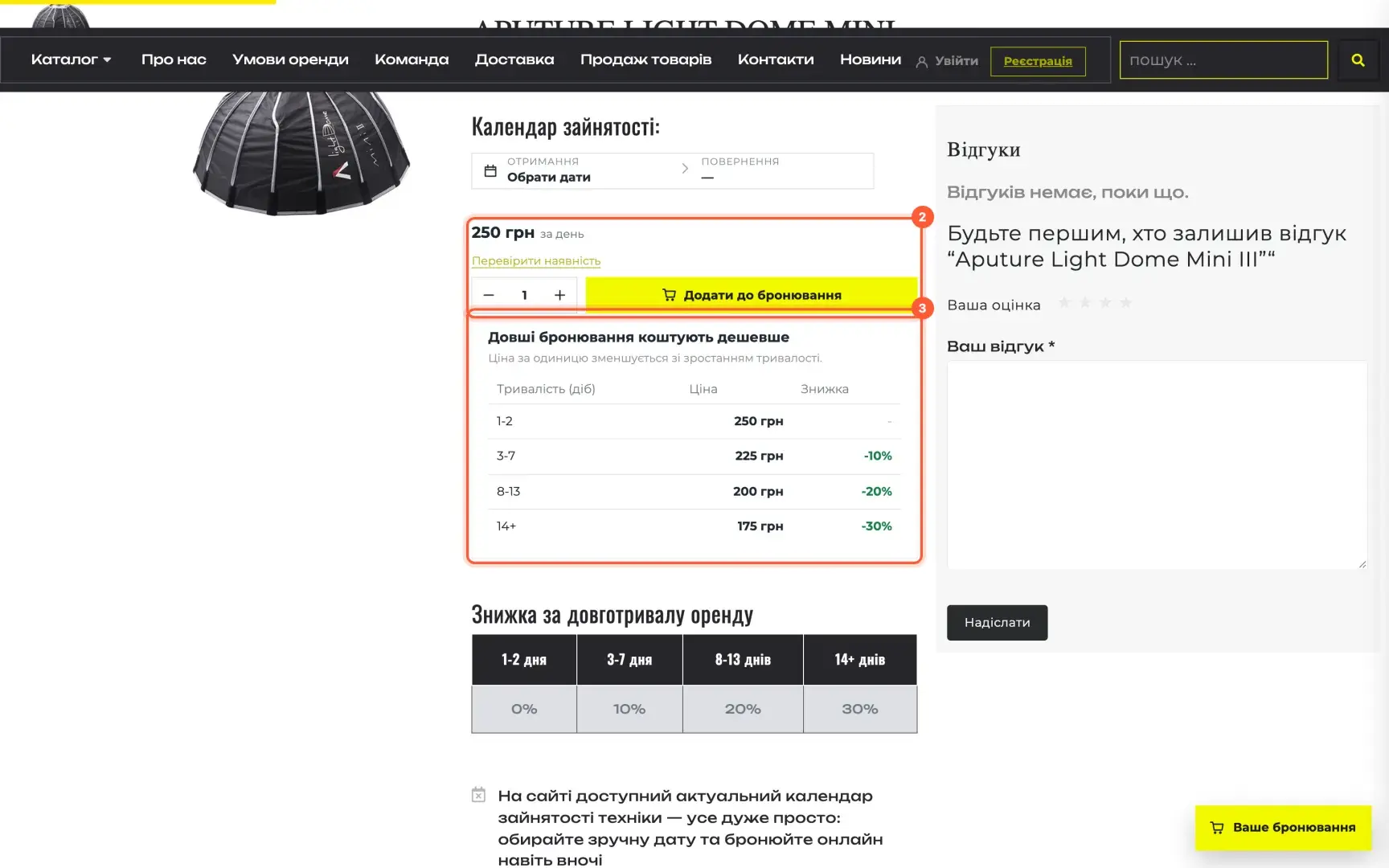Click the 225 грн price cell

point(759,456)
